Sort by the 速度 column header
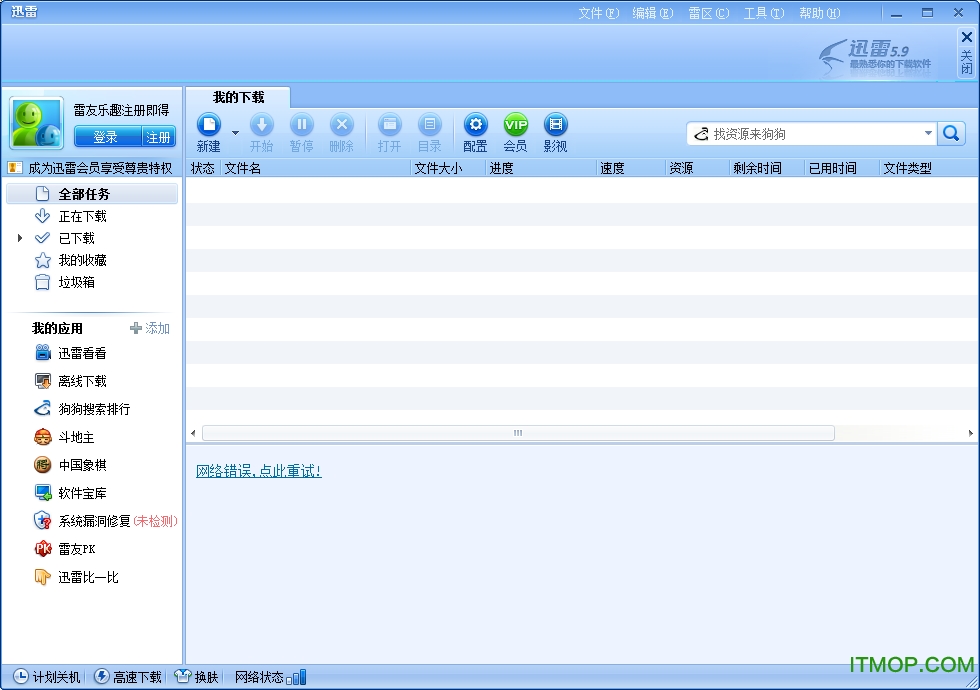Viewport: 980px width, 690px height. (x=631, y=168)
